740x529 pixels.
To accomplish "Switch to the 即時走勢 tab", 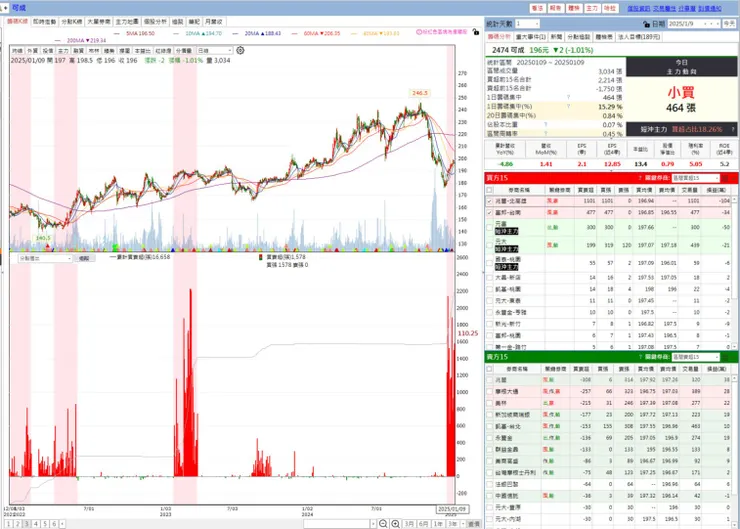I will click(x=45, y=22).
